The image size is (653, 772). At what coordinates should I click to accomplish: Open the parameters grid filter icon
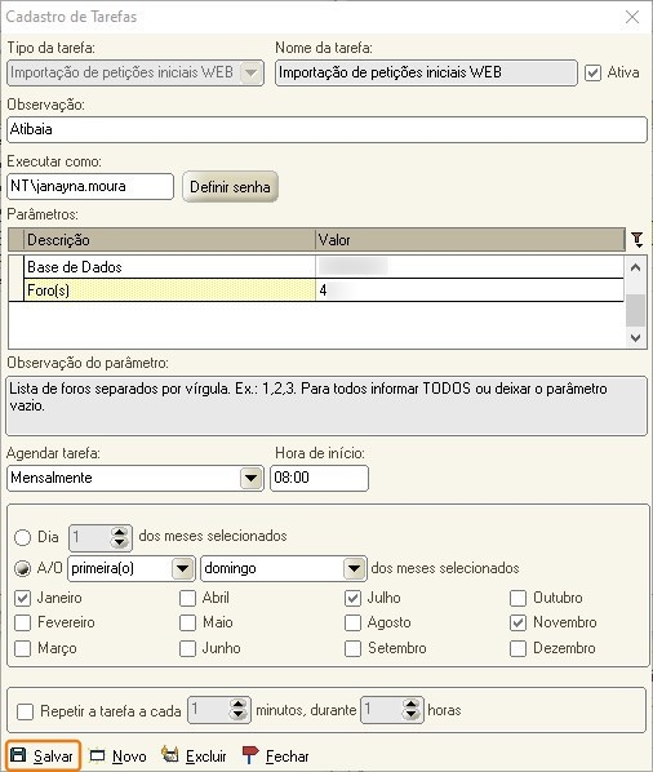(x=637, y=239)
